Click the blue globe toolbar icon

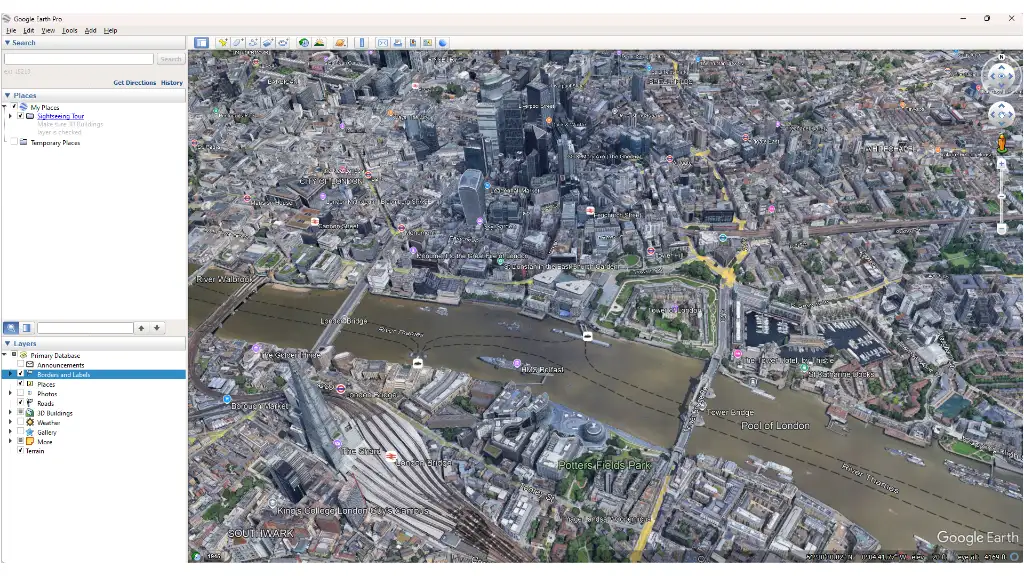point(443,42)
